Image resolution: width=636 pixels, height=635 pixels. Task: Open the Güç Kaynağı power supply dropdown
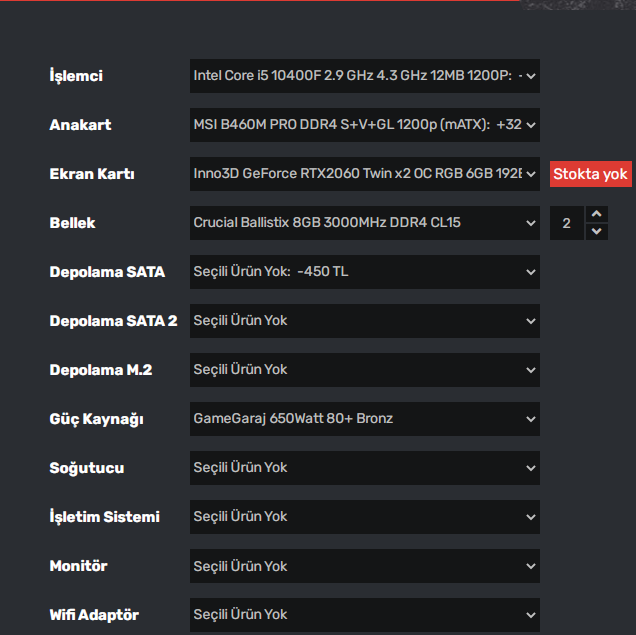coord(364,419)
